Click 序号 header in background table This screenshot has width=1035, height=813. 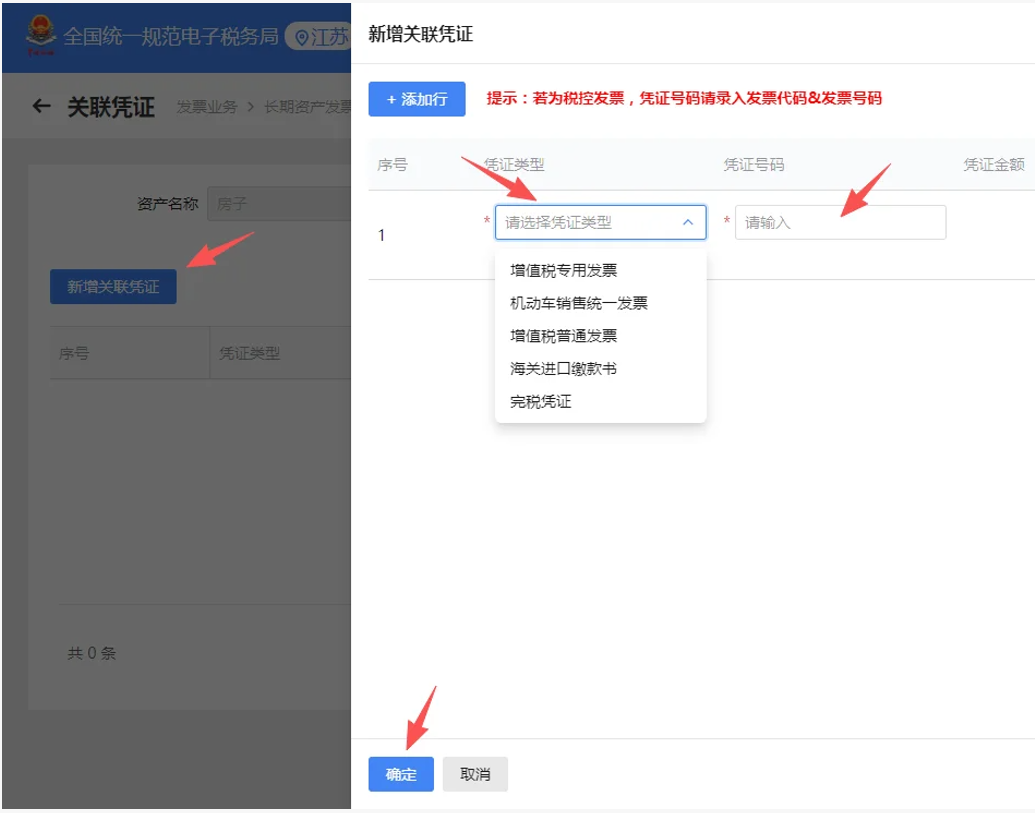click(x=74, y=353)
